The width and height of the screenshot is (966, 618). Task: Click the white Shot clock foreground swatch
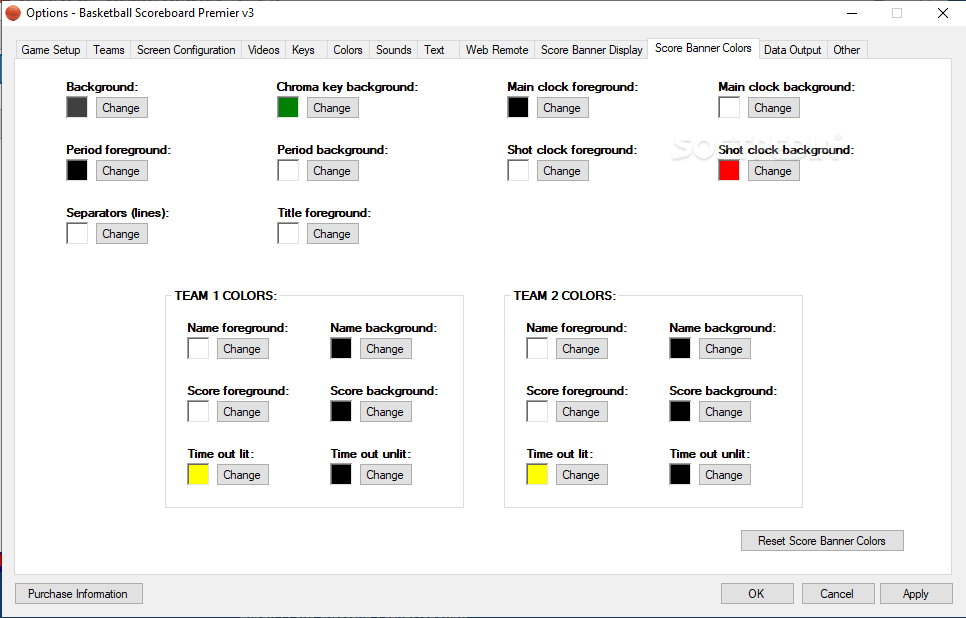point(518,171)
